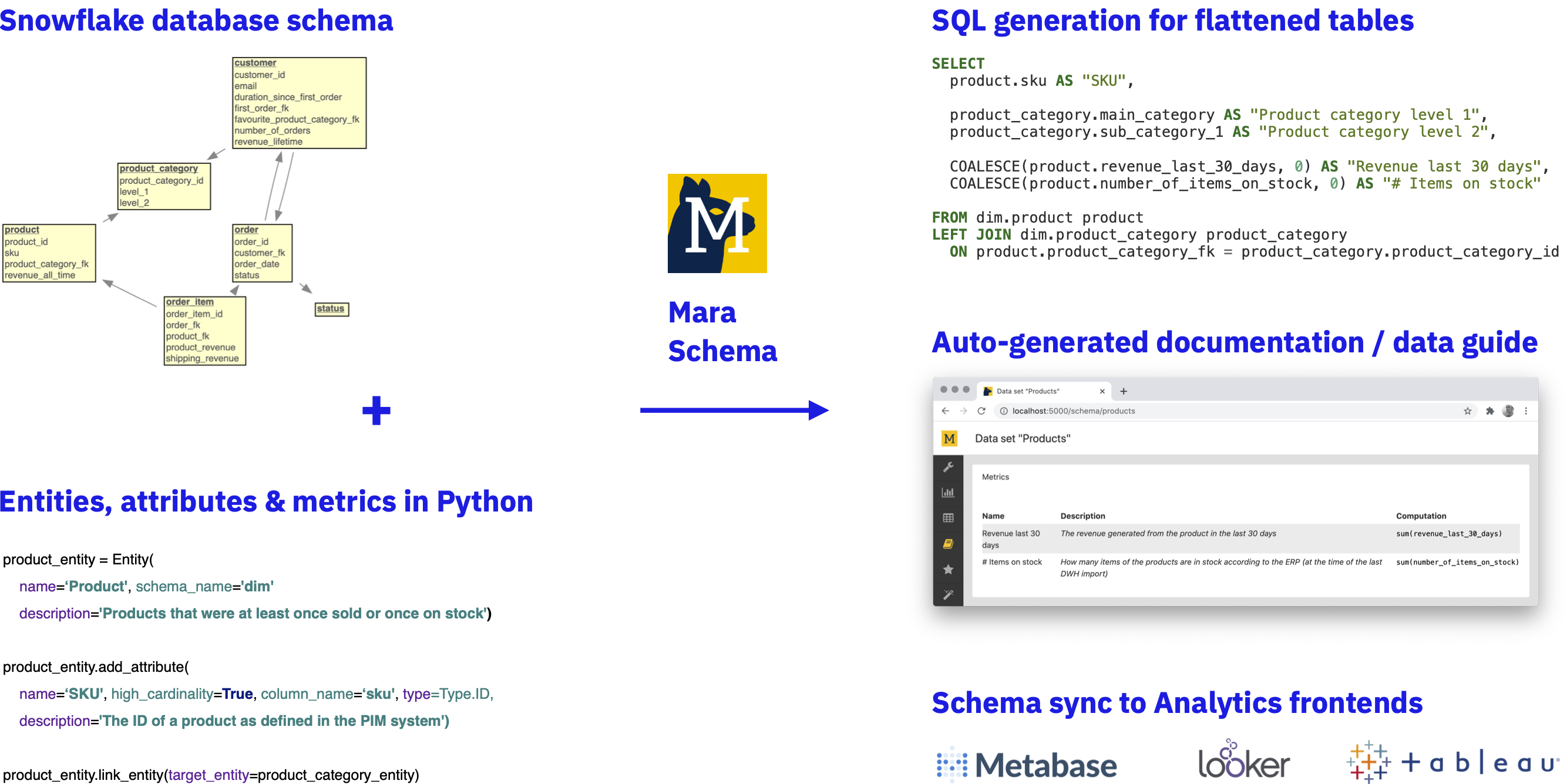1567x784 pixels.
Task: Reload the page with the refresh icon
Action: [982, 410]
